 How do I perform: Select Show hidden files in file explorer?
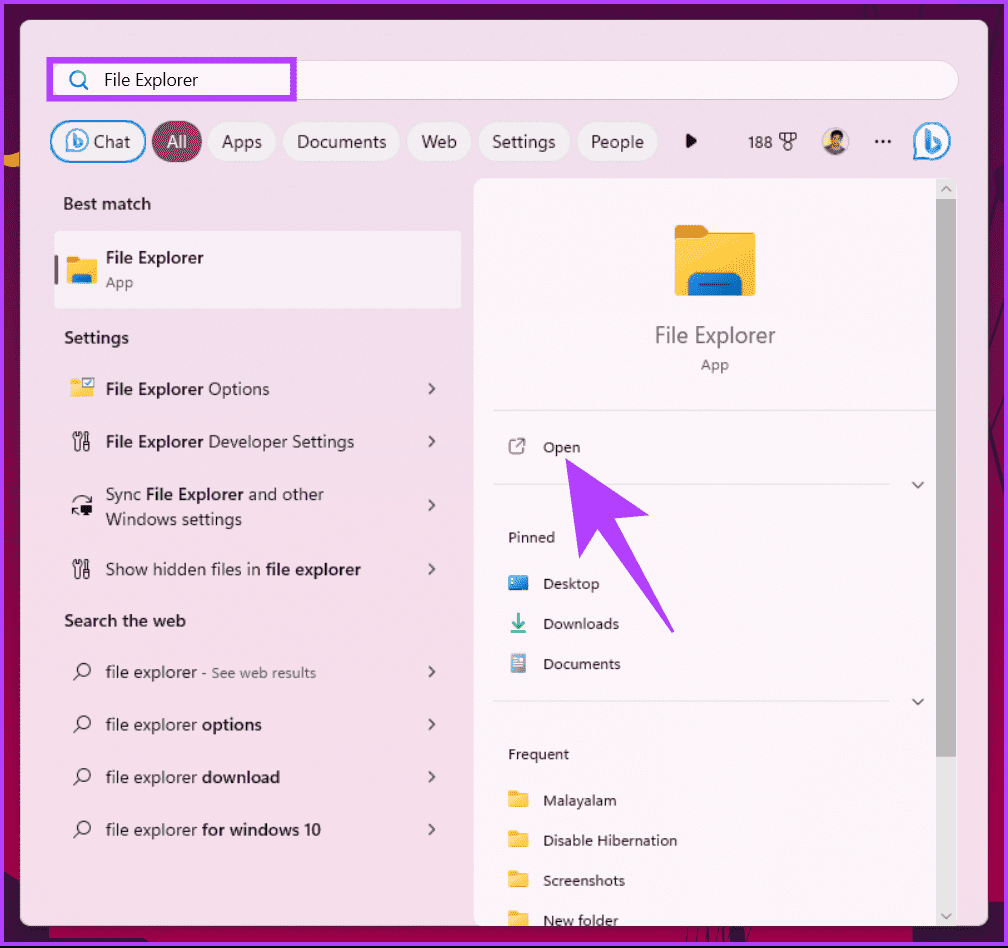233,569
